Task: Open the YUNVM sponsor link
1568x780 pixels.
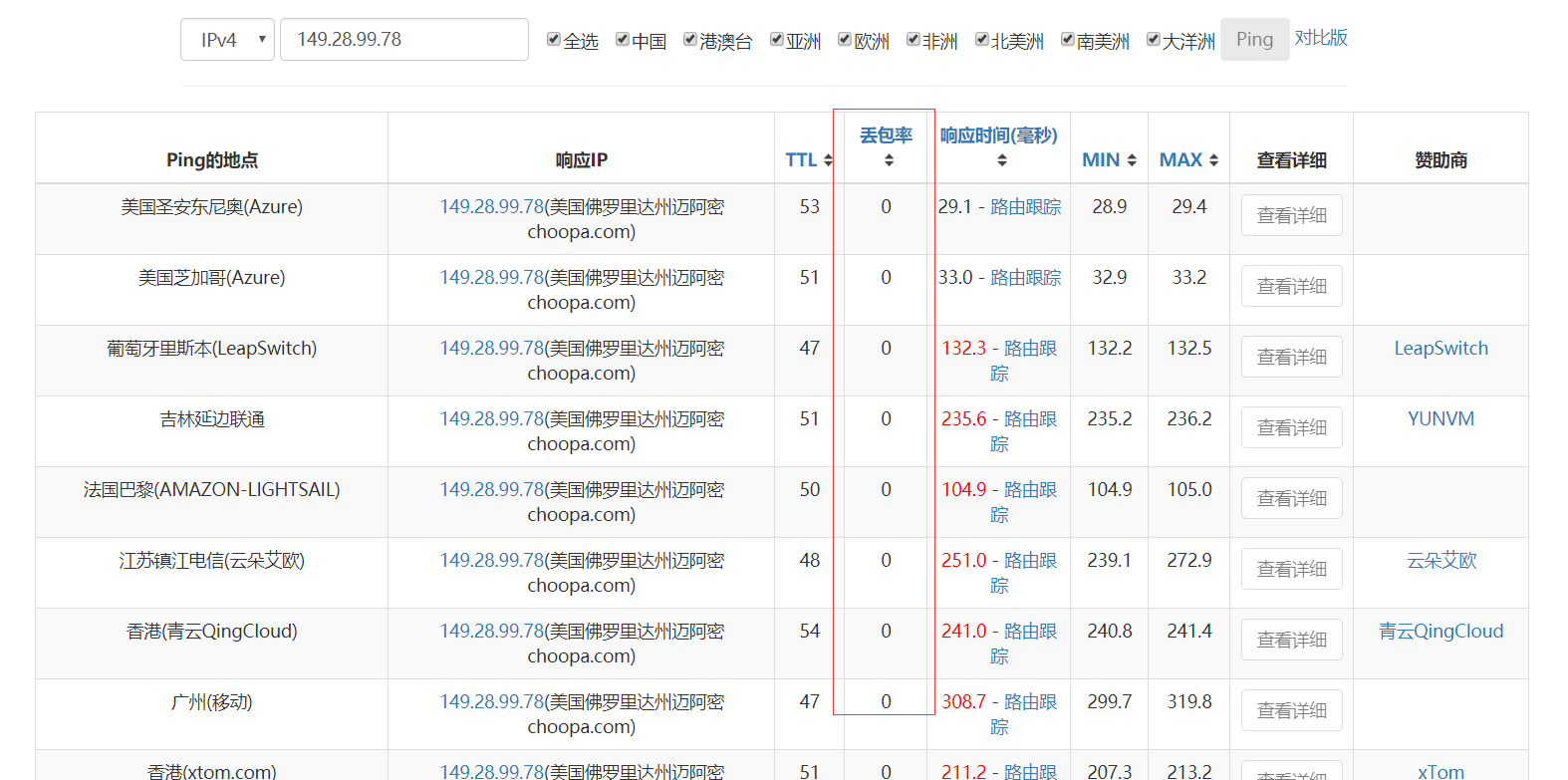Action: tap(1440, 419)
